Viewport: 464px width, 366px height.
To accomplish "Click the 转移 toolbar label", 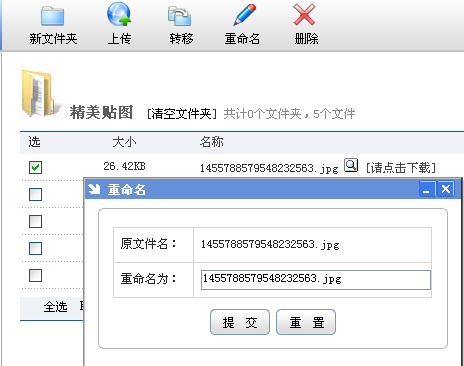I will 181,39.
